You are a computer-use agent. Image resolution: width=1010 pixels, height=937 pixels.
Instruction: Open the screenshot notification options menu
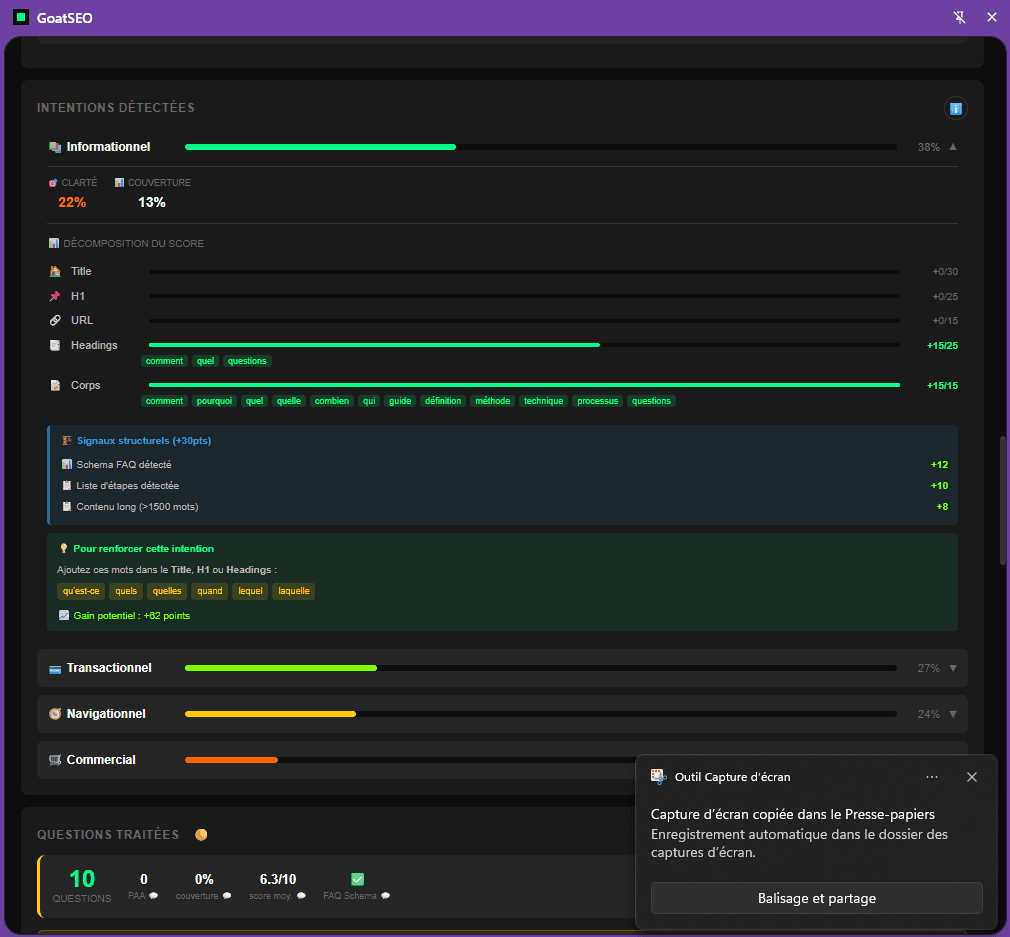931,777
